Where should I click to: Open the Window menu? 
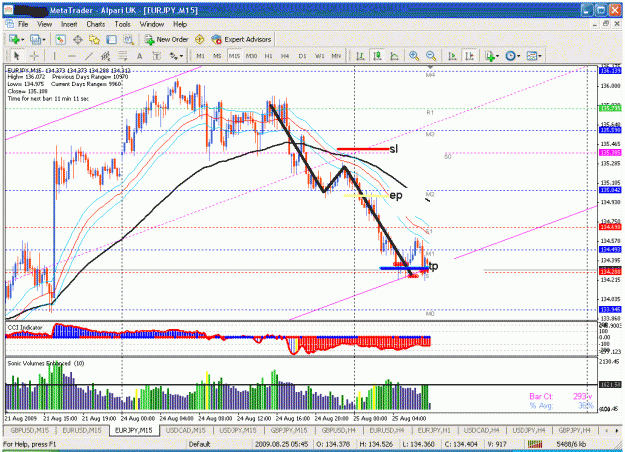(x=151, y=24)
